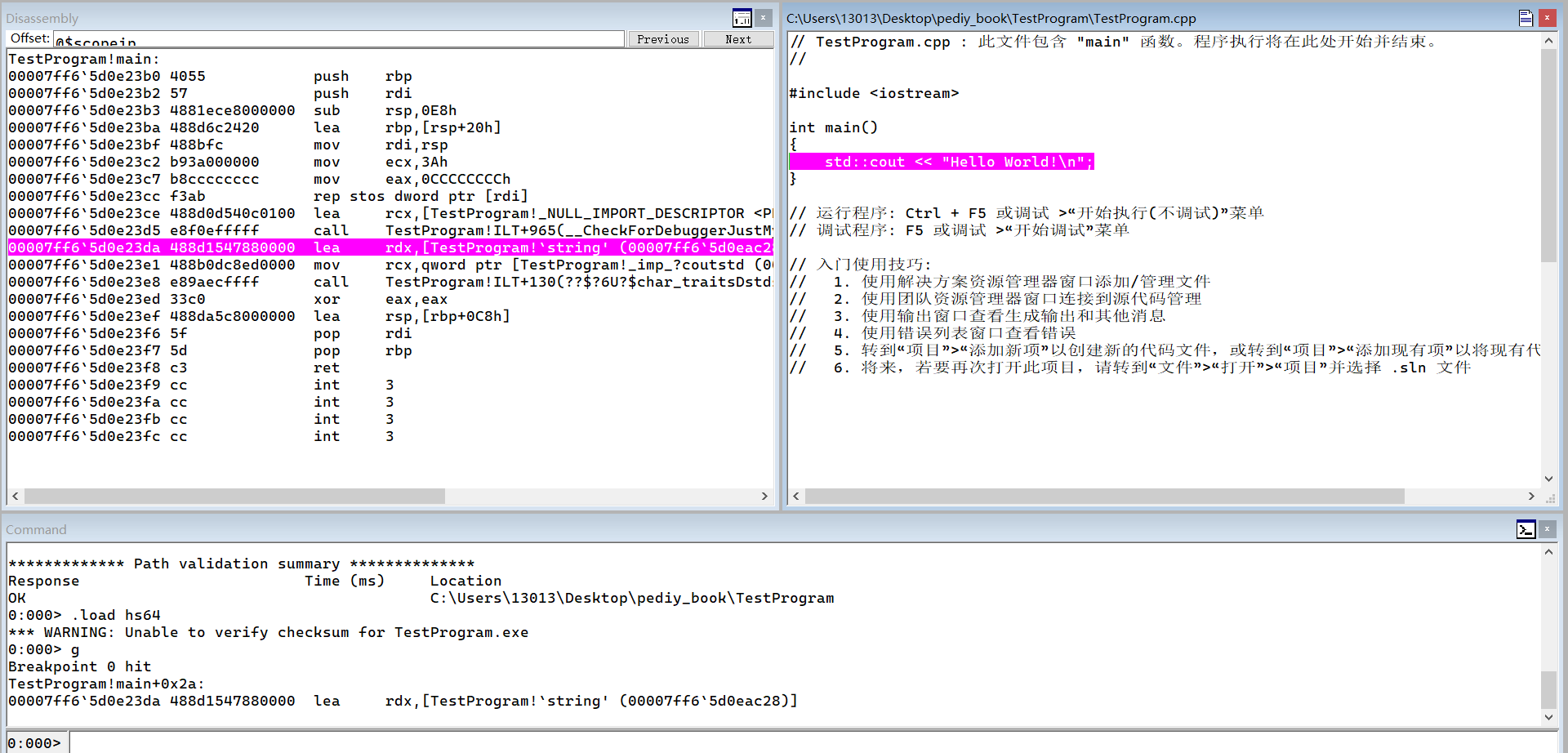Click the comment line with Ctrl + F5
This screenshot has width=1568, height=753.
(1027, 213)
